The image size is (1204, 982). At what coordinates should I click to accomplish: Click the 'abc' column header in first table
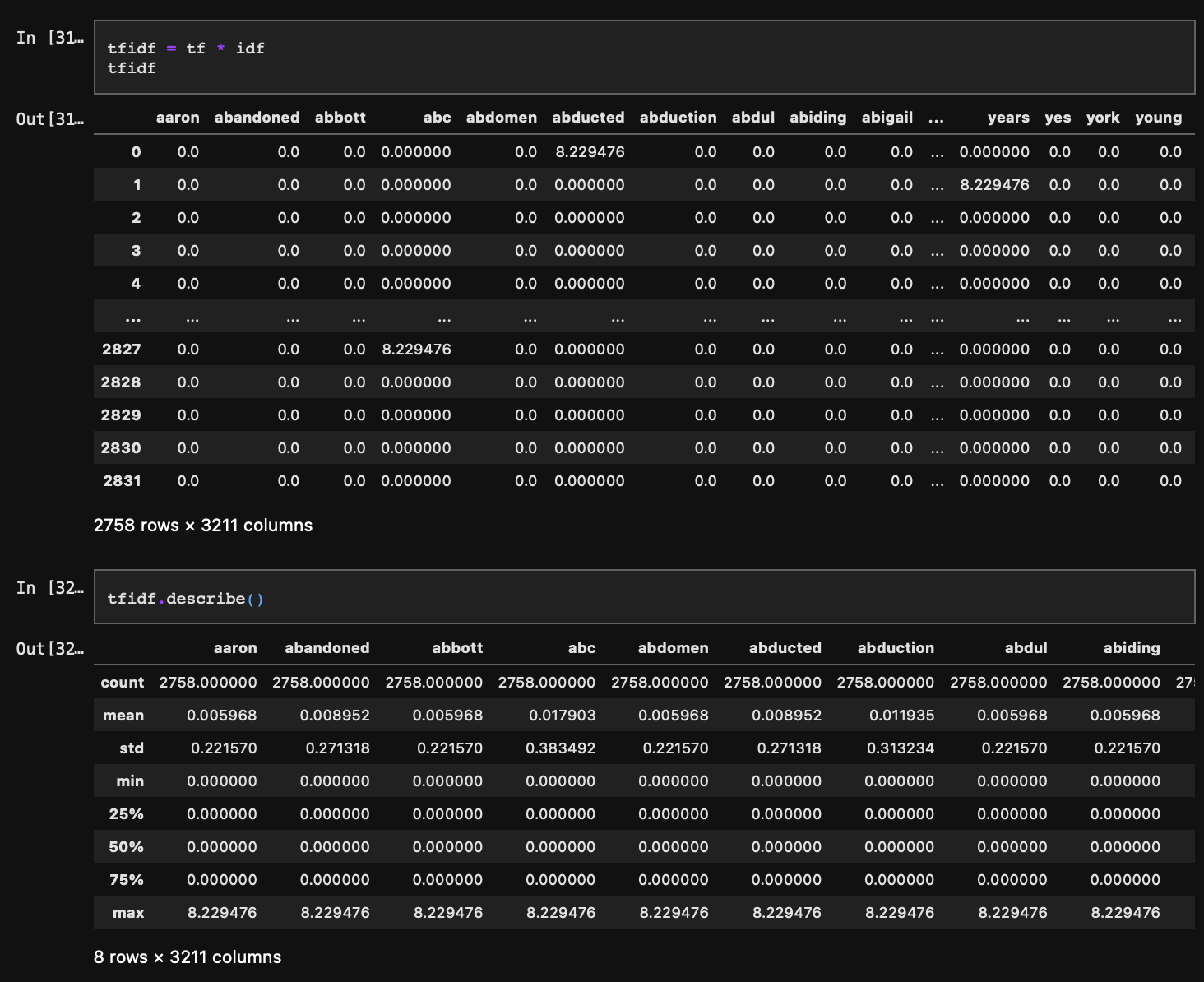pos(437,118)
